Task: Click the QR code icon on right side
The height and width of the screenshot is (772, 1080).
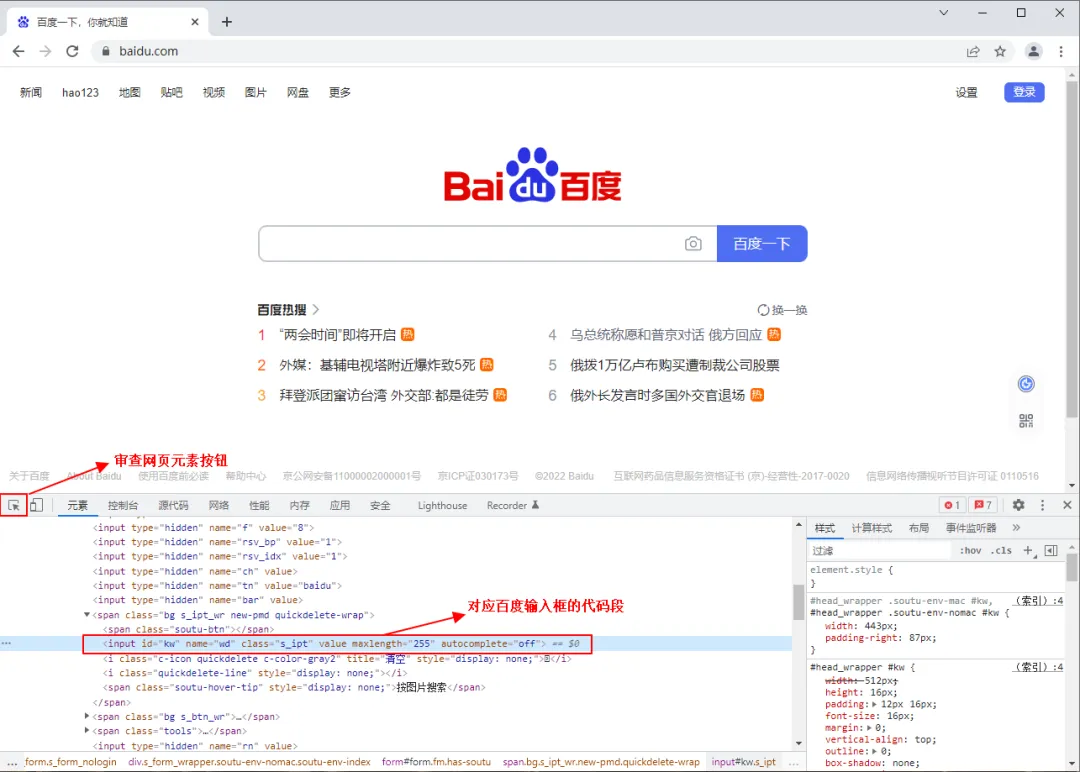Action: pyautogui.click(x=1026, y=421)
